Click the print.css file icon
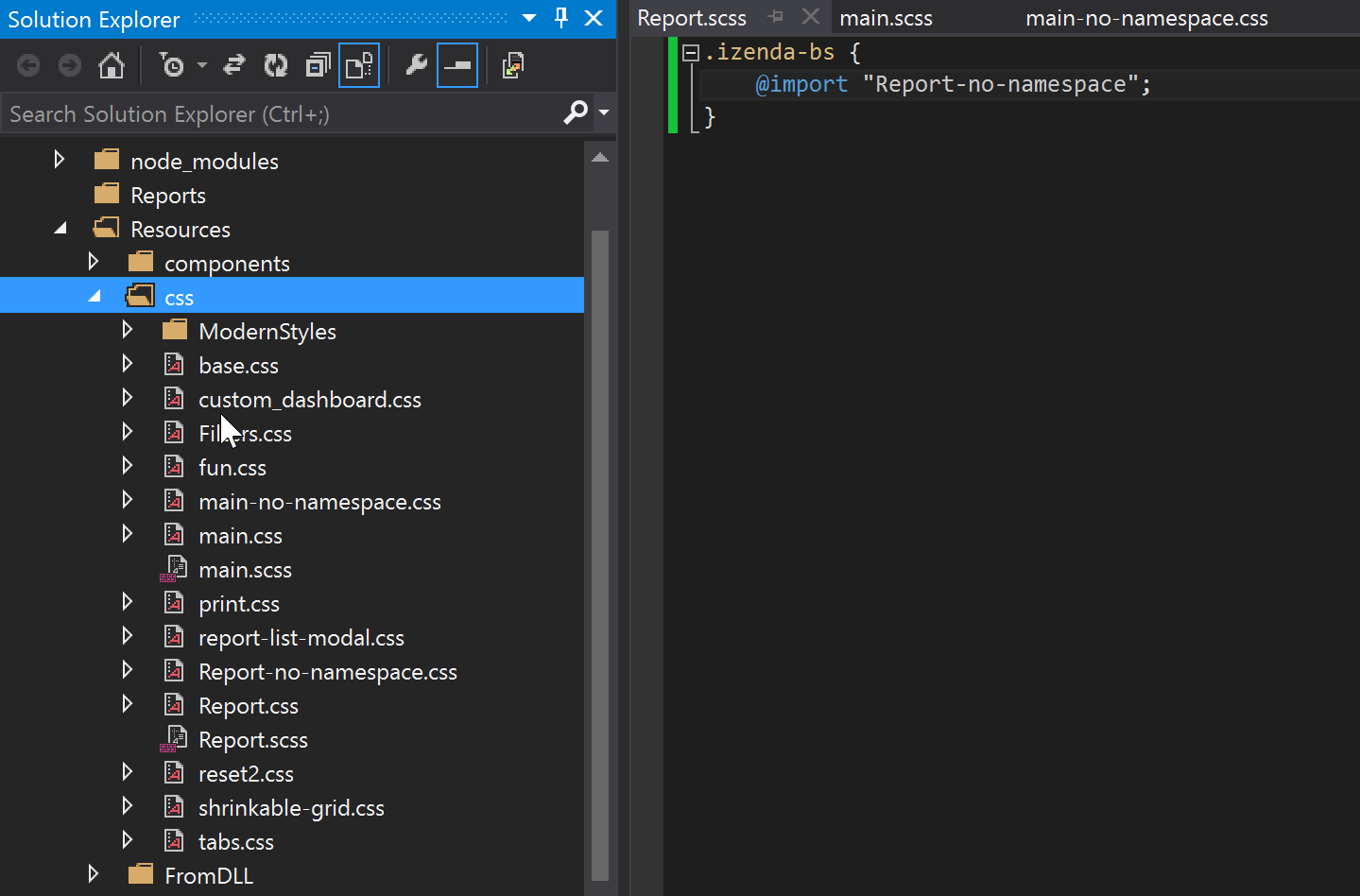This screenshot has height=896, width=1360. [x=174, y=602]
